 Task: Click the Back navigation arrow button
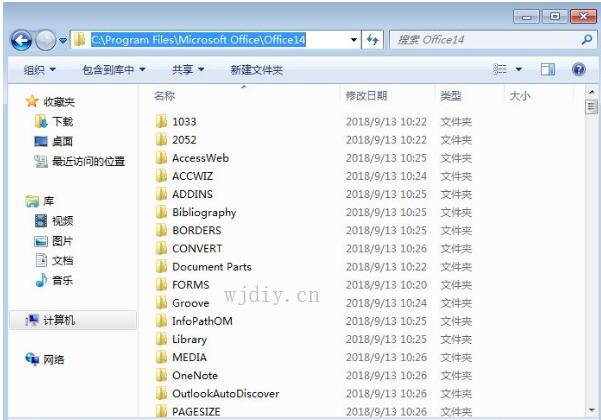click(x=21, y=40)
